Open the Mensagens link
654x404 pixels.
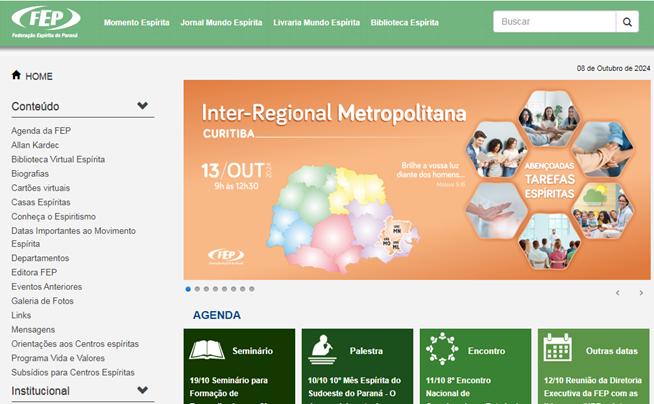point(33,330)
